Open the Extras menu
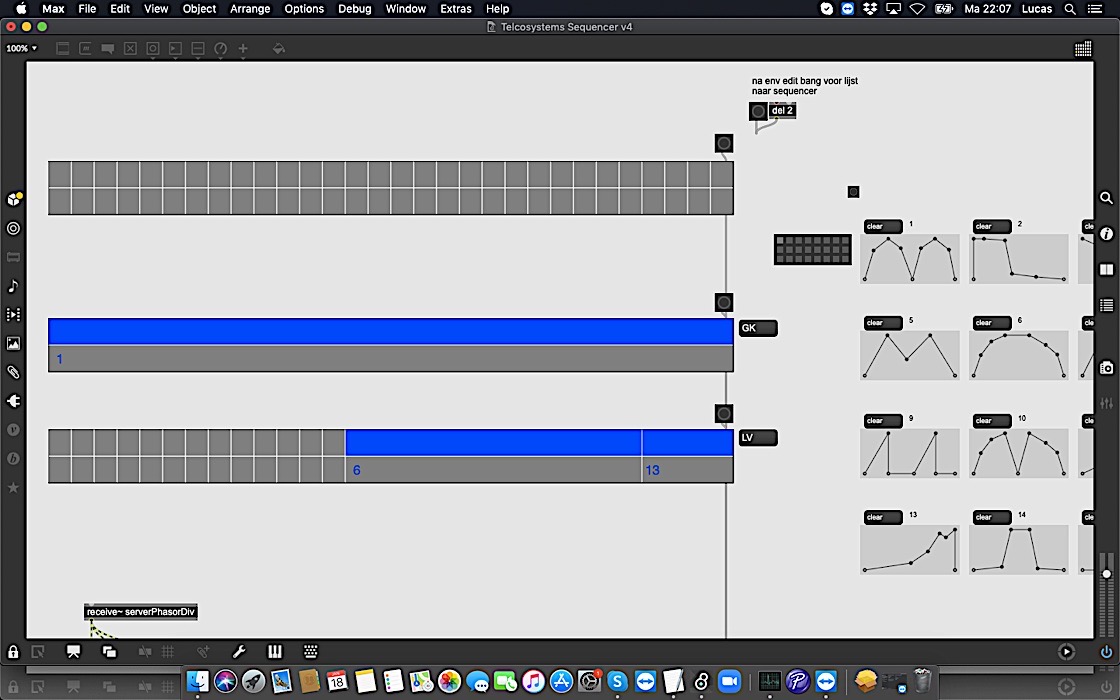The image size is (1120, 700). (455, 9)
